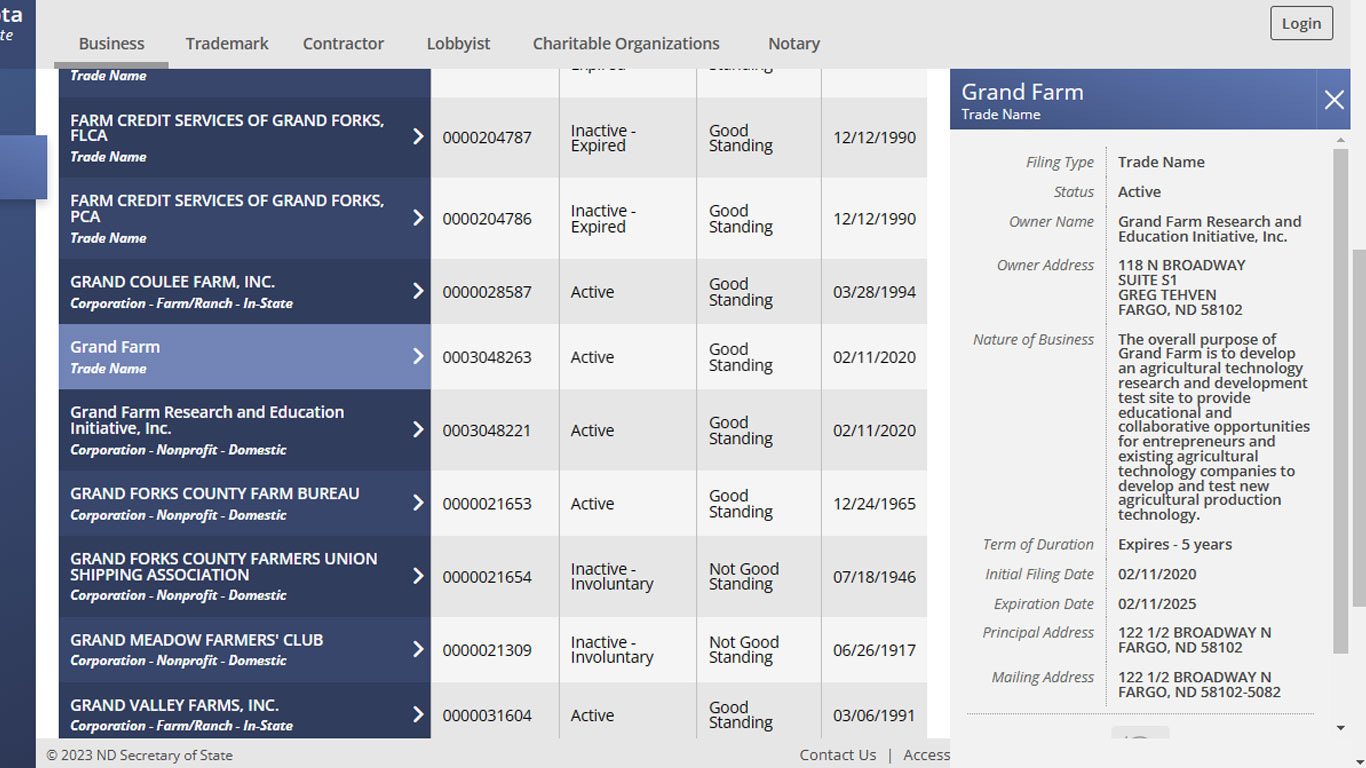Viewport: 1366px width, 768px height.
Task: Click filing date 03/28/1994
Action: click(x=874, y=292)
